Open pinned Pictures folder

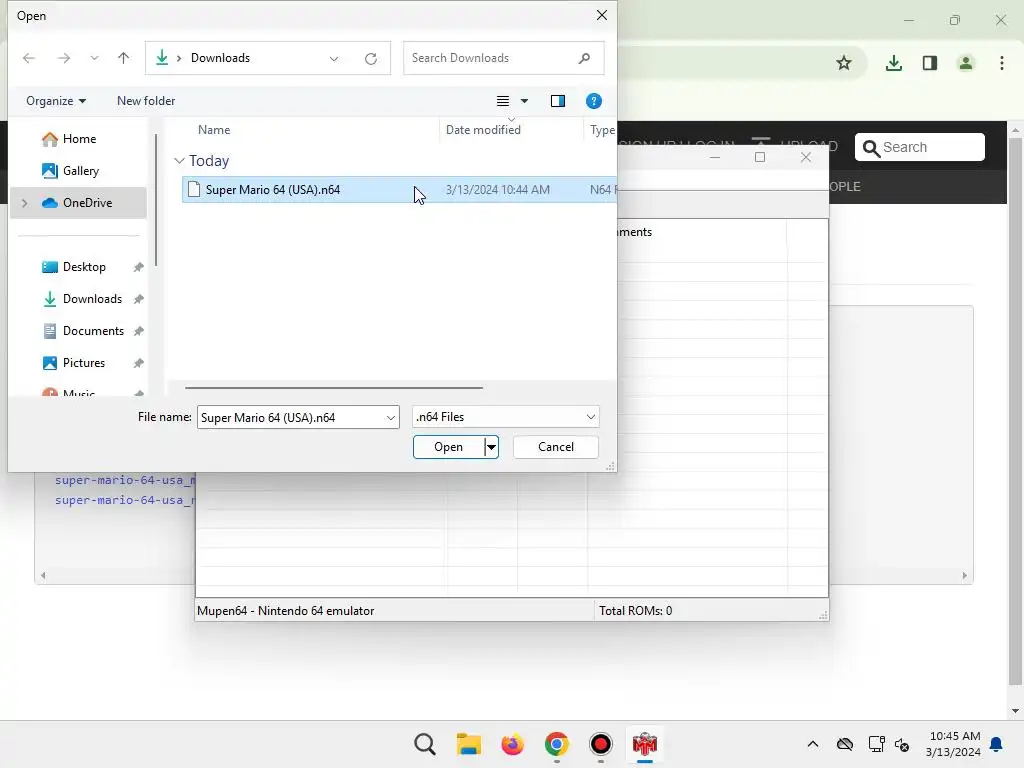84,362
